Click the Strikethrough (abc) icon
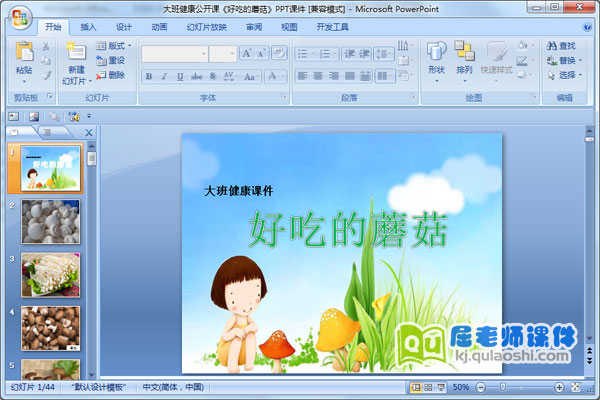This screenshot has width=600, height=400. point(196,77)
